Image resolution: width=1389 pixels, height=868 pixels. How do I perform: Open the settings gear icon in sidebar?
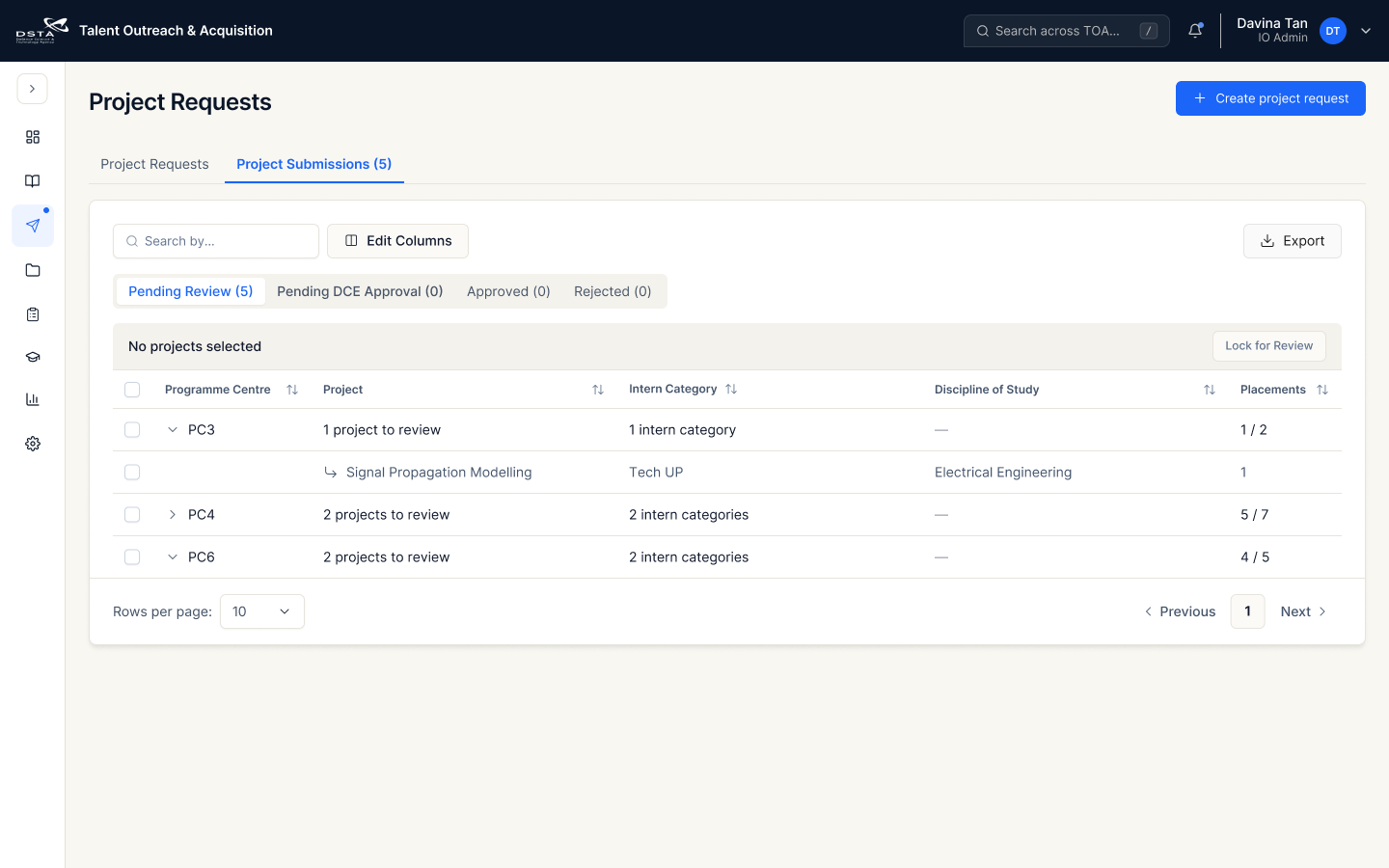pyautogui.click(x=33, y=444)
